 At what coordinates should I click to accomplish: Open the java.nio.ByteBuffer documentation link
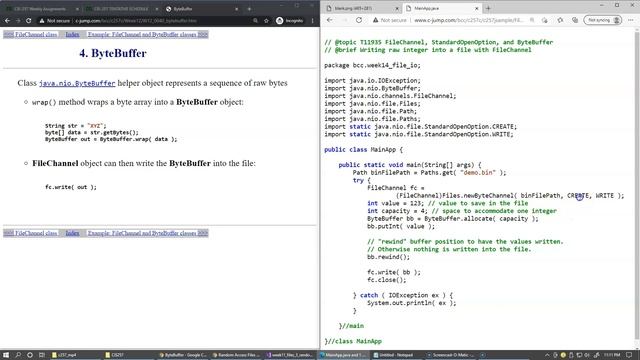[77, 83]
